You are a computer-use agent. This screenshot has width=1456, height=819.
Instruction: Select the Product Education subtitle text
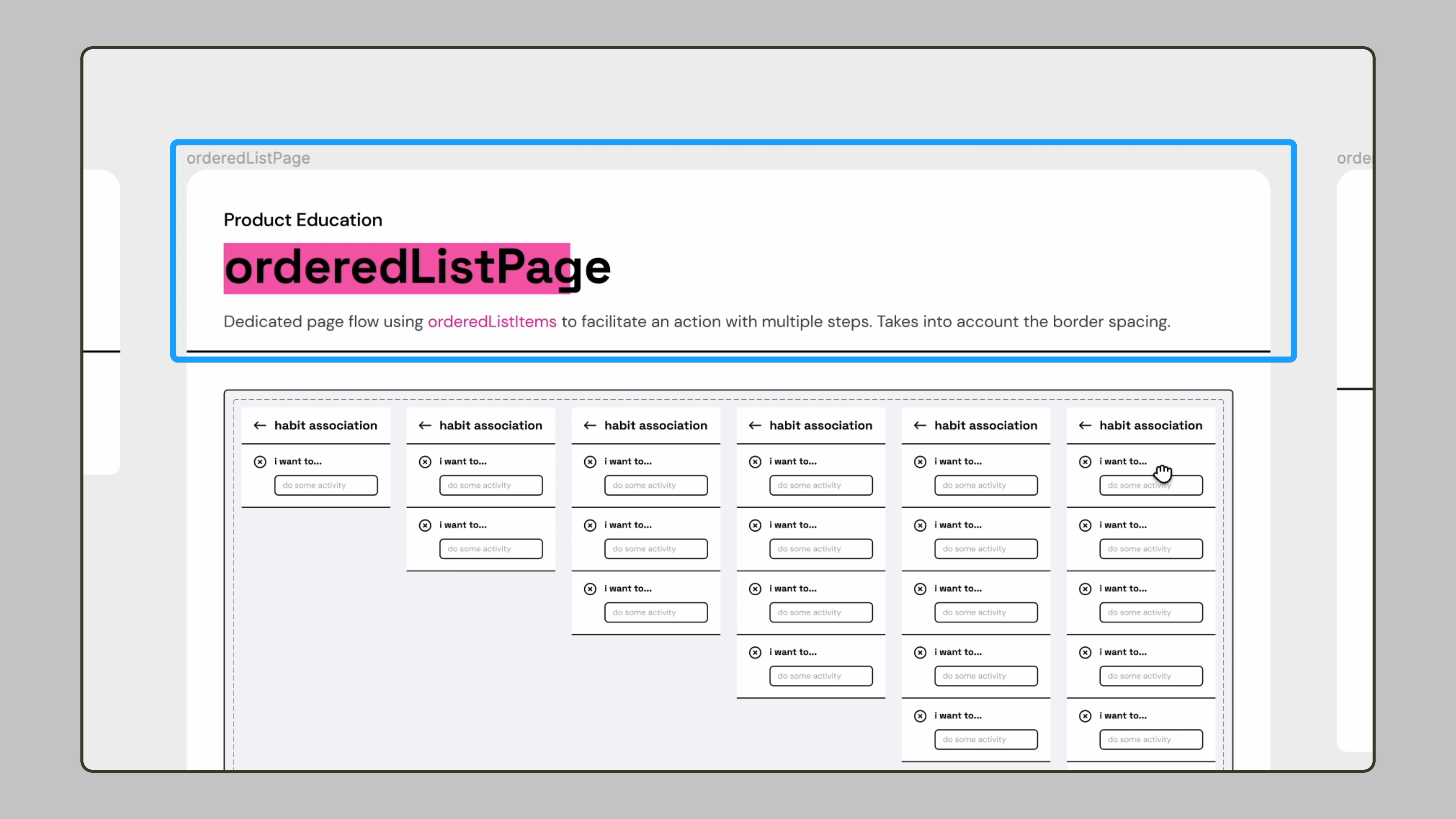(303, 220)
